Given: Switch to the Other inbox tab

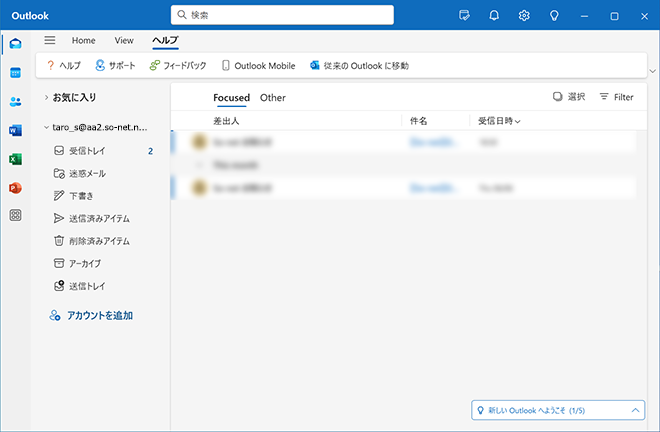Looking at the screenshot, I should [x=272, y=98].
